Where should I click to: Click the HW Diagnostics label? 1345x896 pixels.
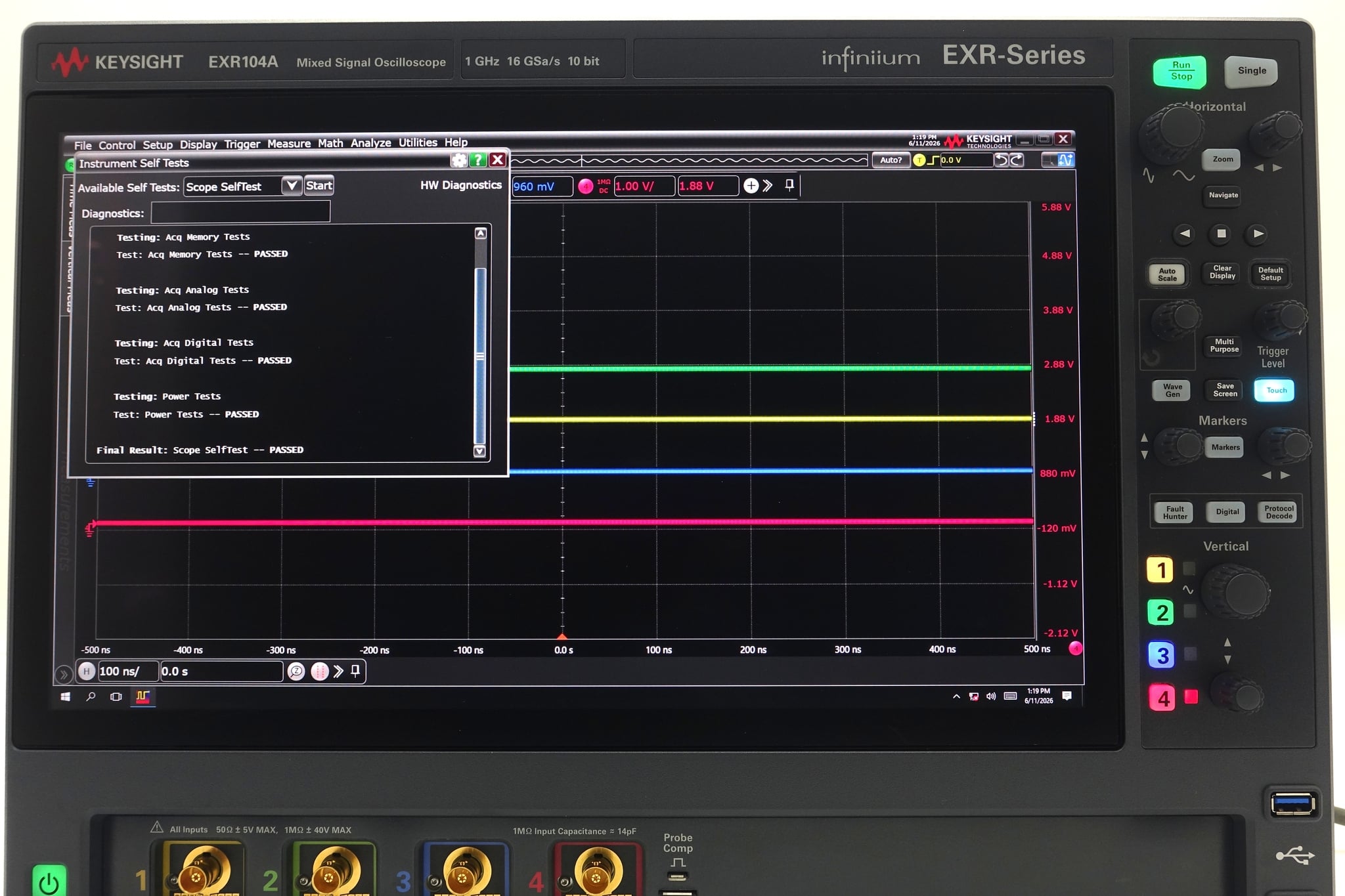click(x=460, y=185)
